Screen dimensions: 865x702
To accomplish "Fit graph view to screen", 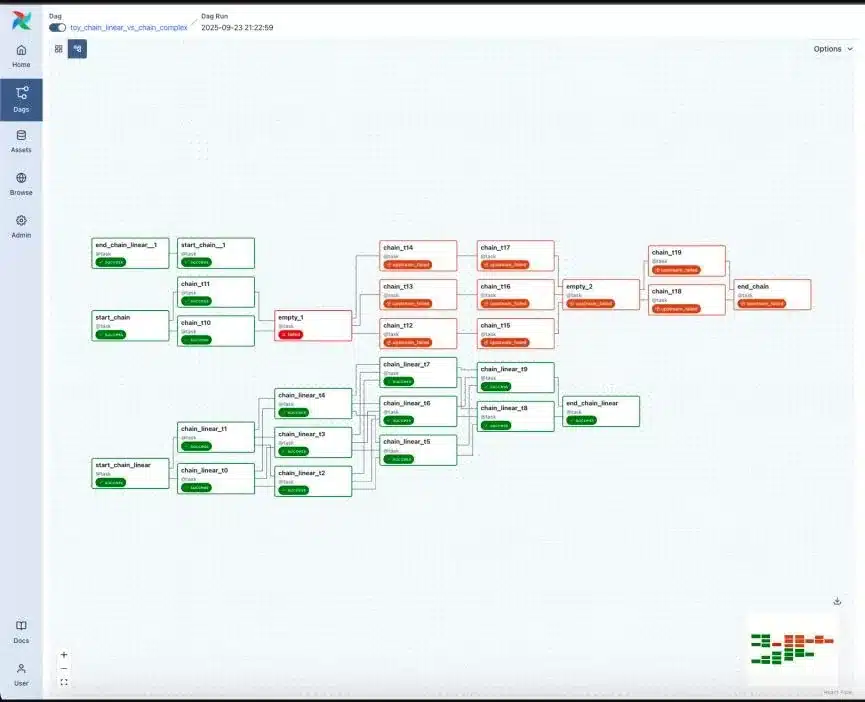I will tap(64, 682).
